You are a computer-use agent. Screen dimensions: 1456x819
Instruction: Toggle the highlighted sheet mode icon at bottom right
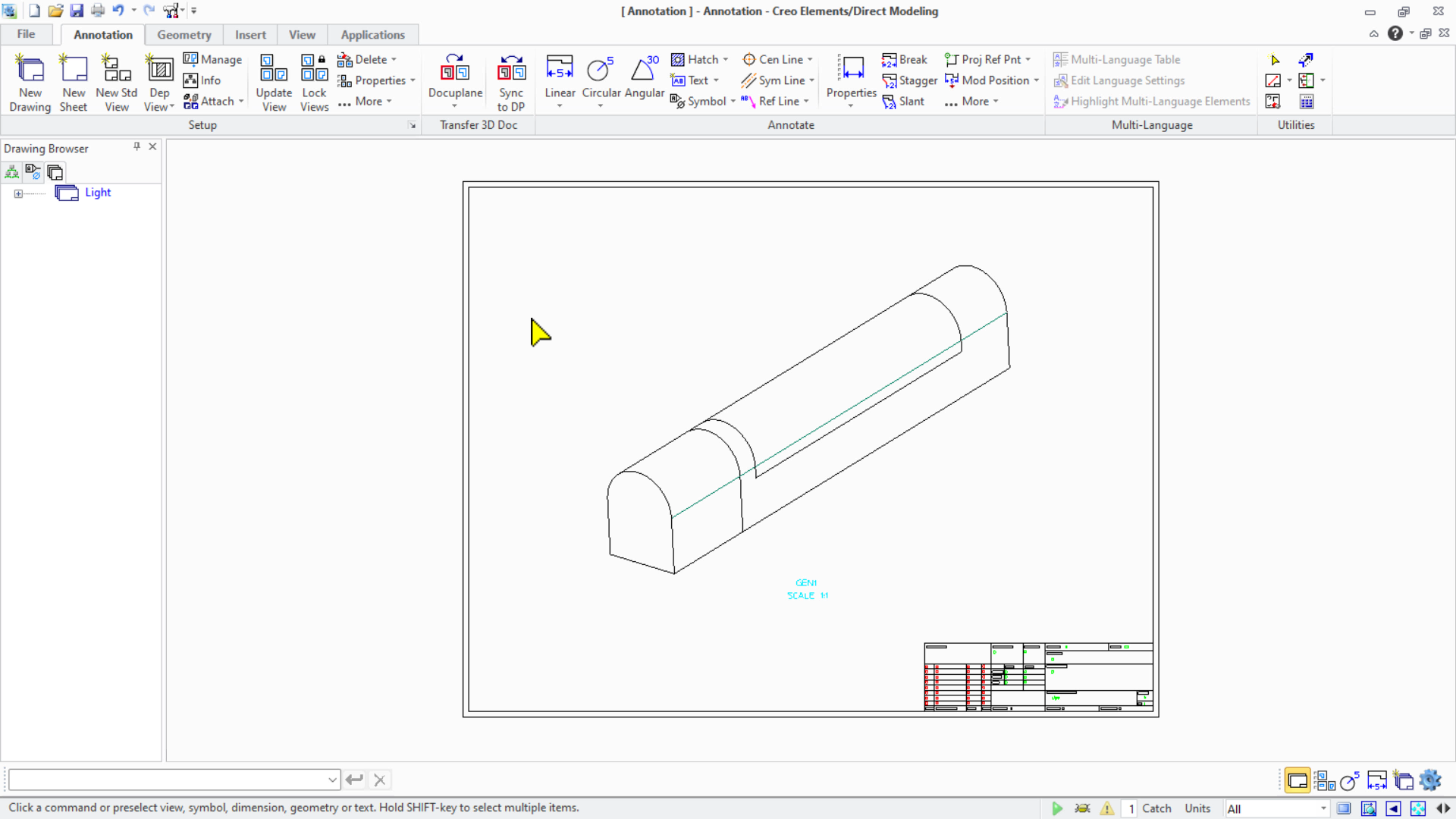1298,780
